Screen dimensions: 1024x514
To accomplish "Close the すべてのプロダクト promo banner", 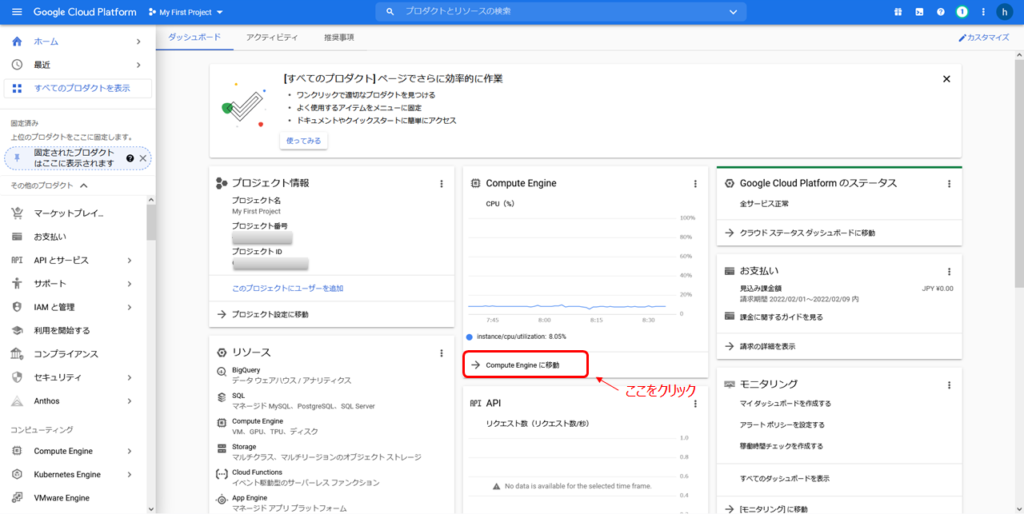I will (x=946, y=78).
